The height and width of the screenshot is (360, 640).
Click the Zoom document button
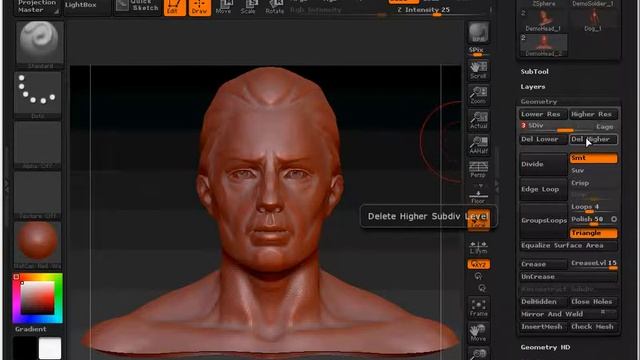pos(478,95)
